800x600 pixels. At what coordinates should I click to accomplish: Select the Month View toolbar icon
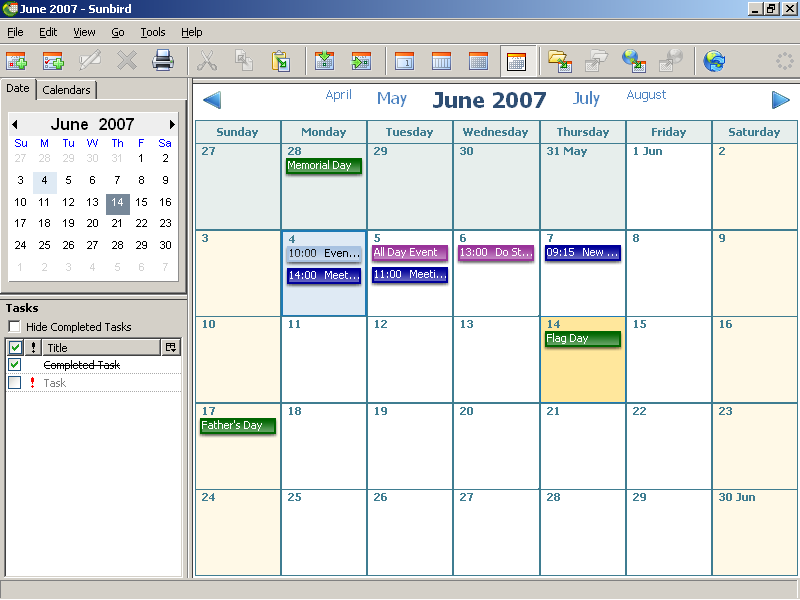(x=515, y=61)
